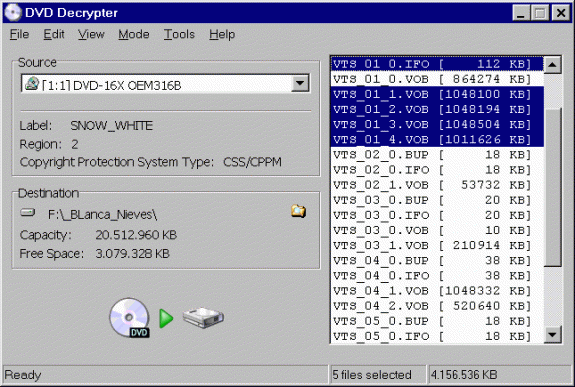Select VTS_05_0.BUP file row
Image resolution: width=575 pixels, height=387 pixels.
[x=437, y=321]
